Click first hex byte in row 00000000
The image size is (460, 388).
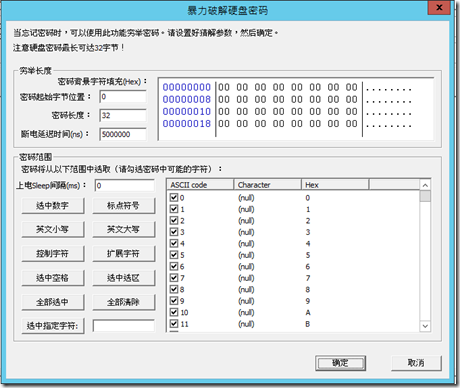pyautogui.click(x=224, y=87)
